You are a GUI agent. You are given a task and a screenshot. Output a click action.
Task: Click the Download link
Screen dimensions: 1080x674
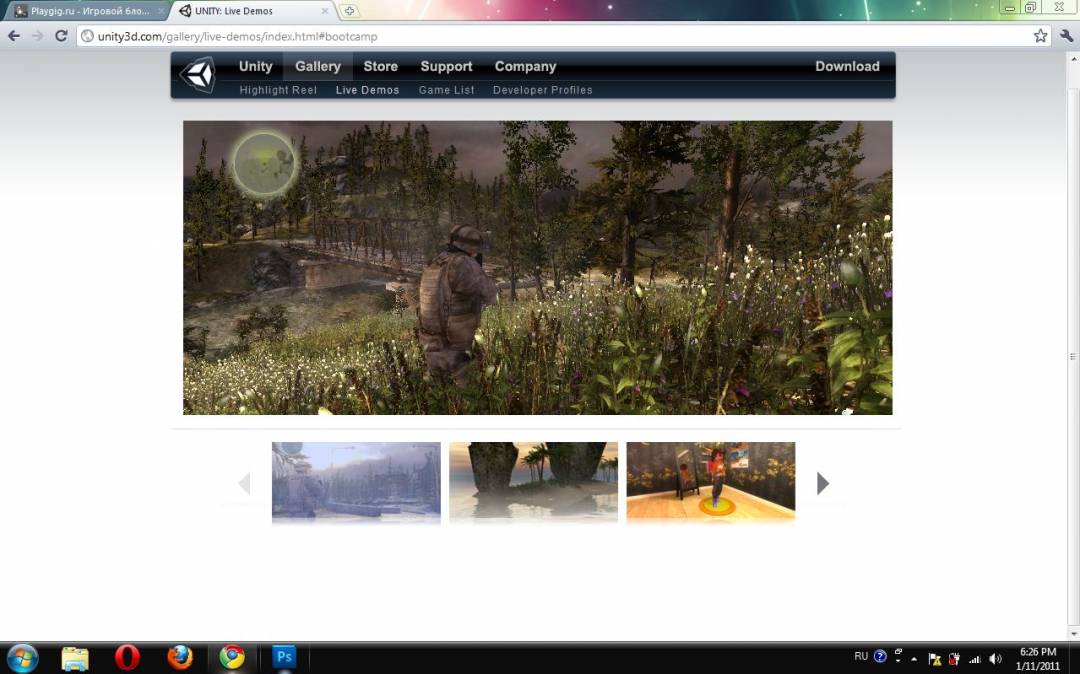click(x=847, y=67)
